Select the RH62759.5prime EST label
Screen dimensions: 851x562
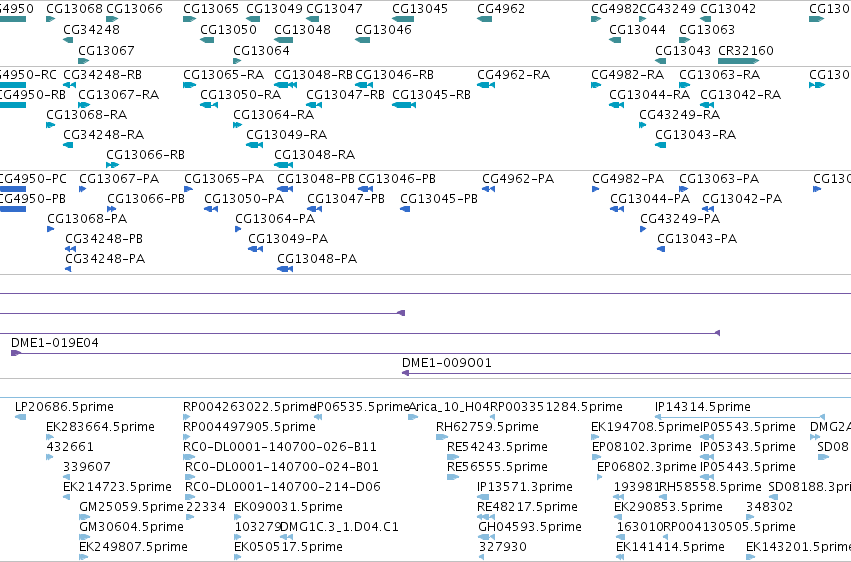click(487, 427)
